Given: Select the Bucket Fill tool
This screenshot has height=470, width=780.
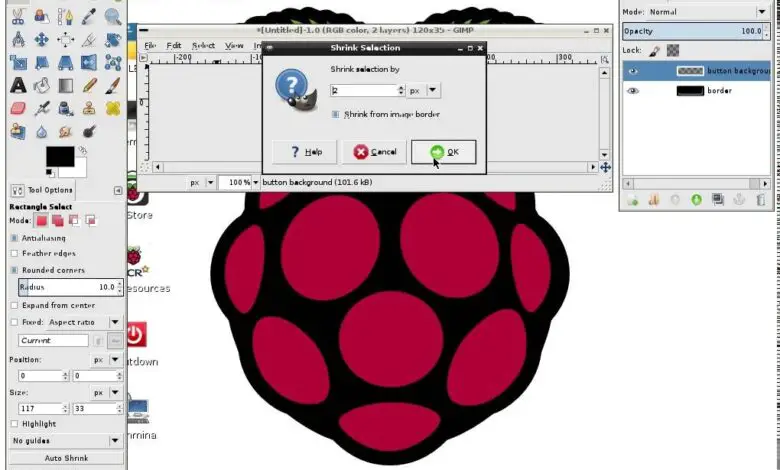Looking at the screenshot, I should point(42,86).
